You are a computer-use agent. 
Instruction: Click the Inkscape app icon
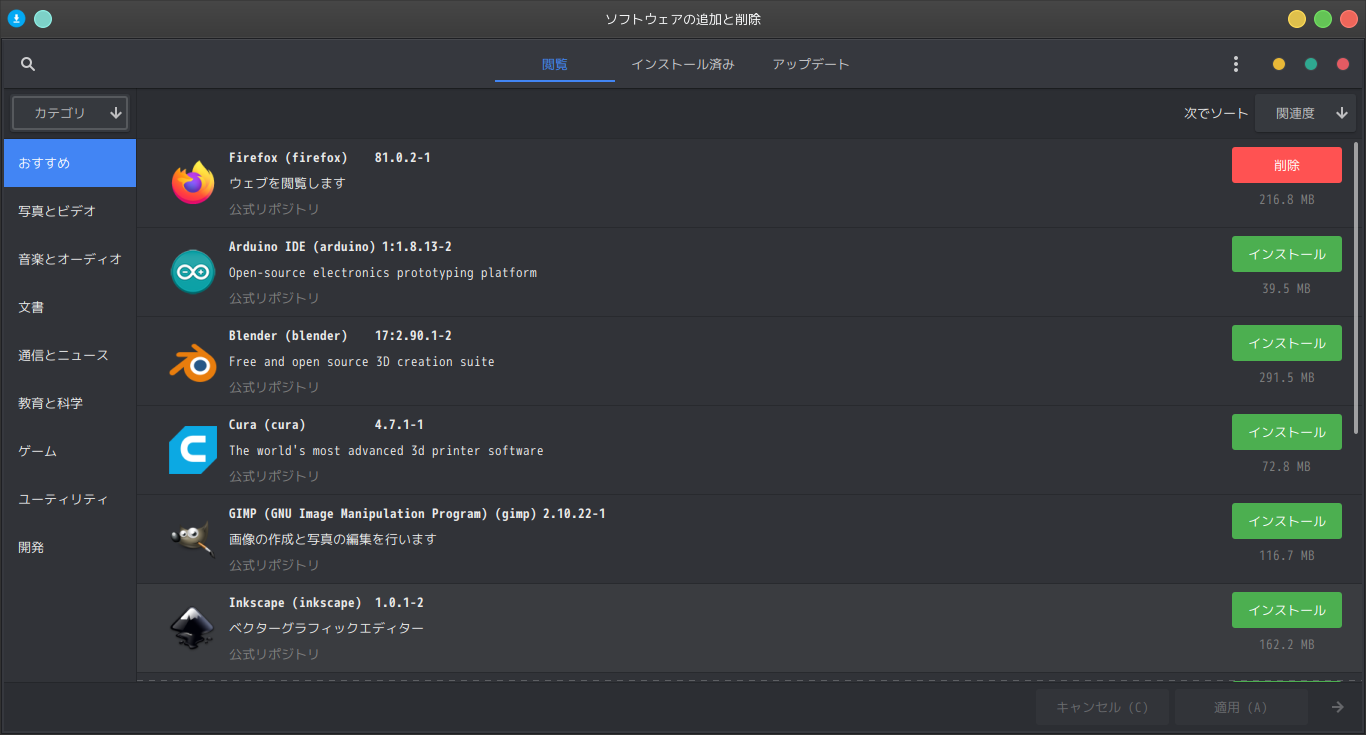(x=193, y=628)
